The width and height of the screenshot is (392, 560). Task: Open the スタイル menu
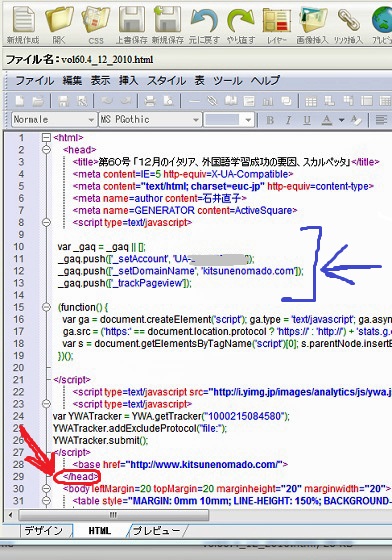tap(166, 80)
